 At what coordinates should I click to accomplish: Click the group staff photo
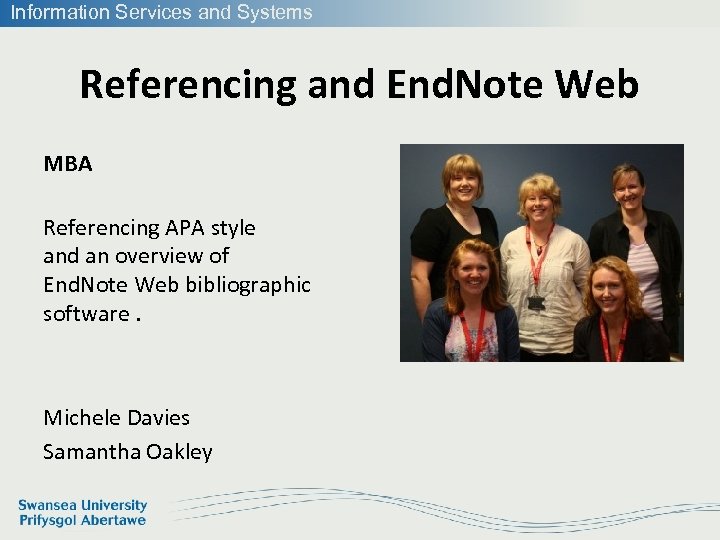tap(542, 253)
